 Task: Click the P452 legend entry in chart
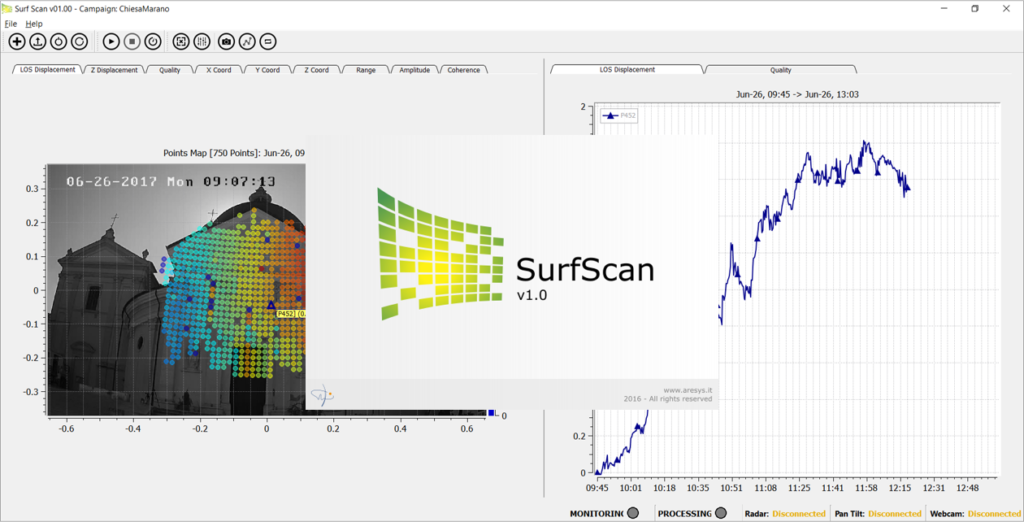[x=619, y=116]
